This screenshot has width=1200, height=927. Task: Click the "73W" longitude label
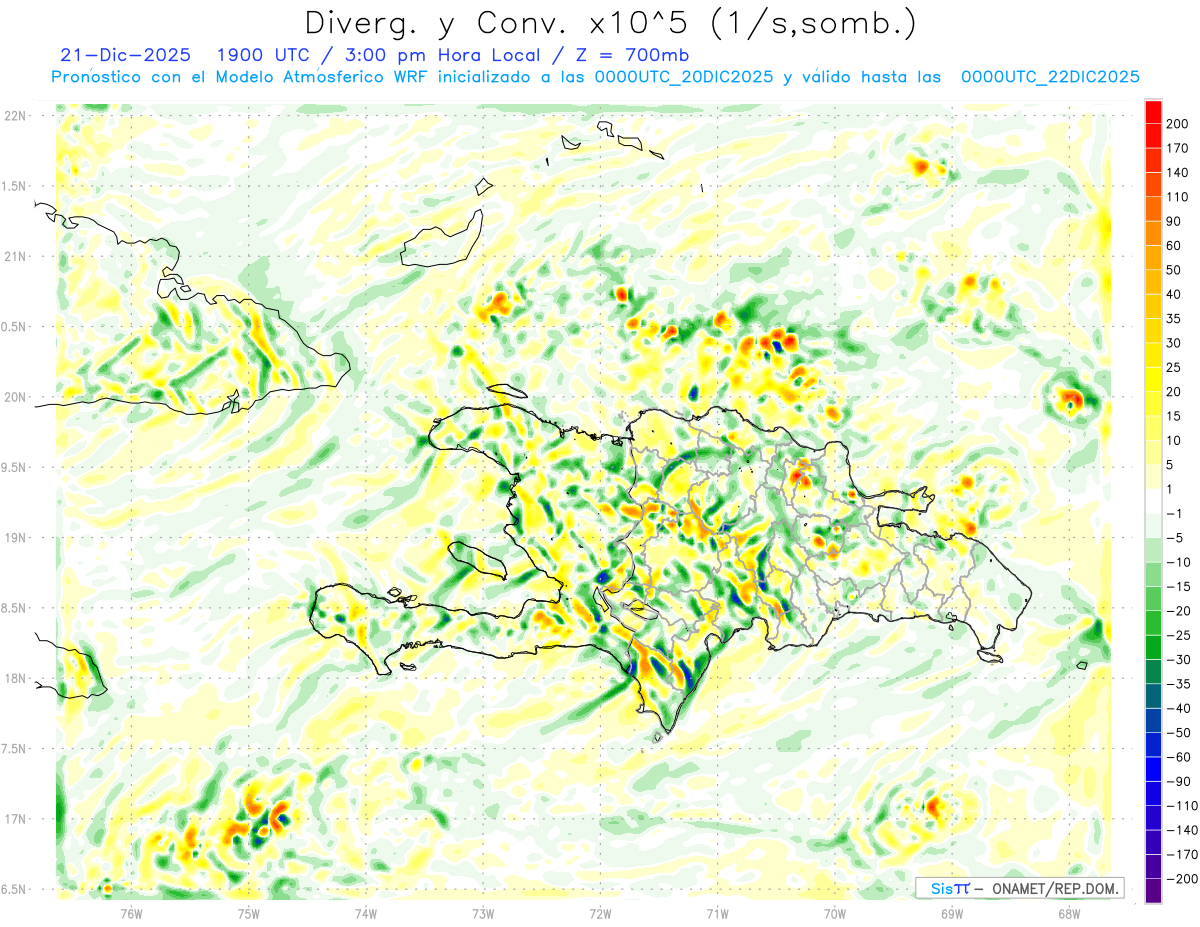pos(483,913)
